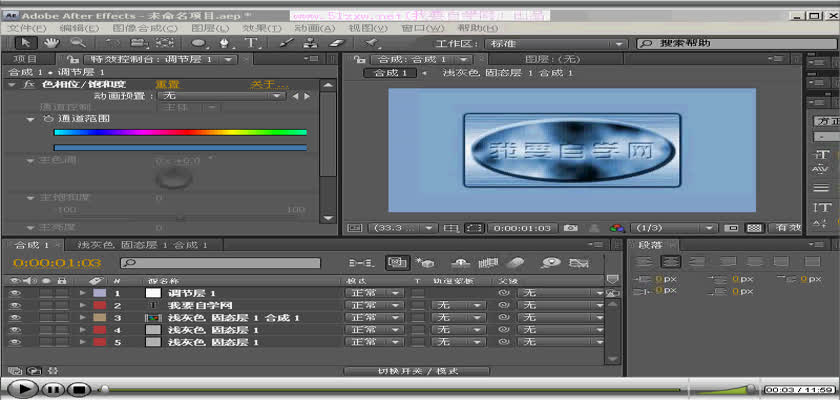Select the Brush tool
The height and width of the screenshot is (400, 840).
click(287, 43)
